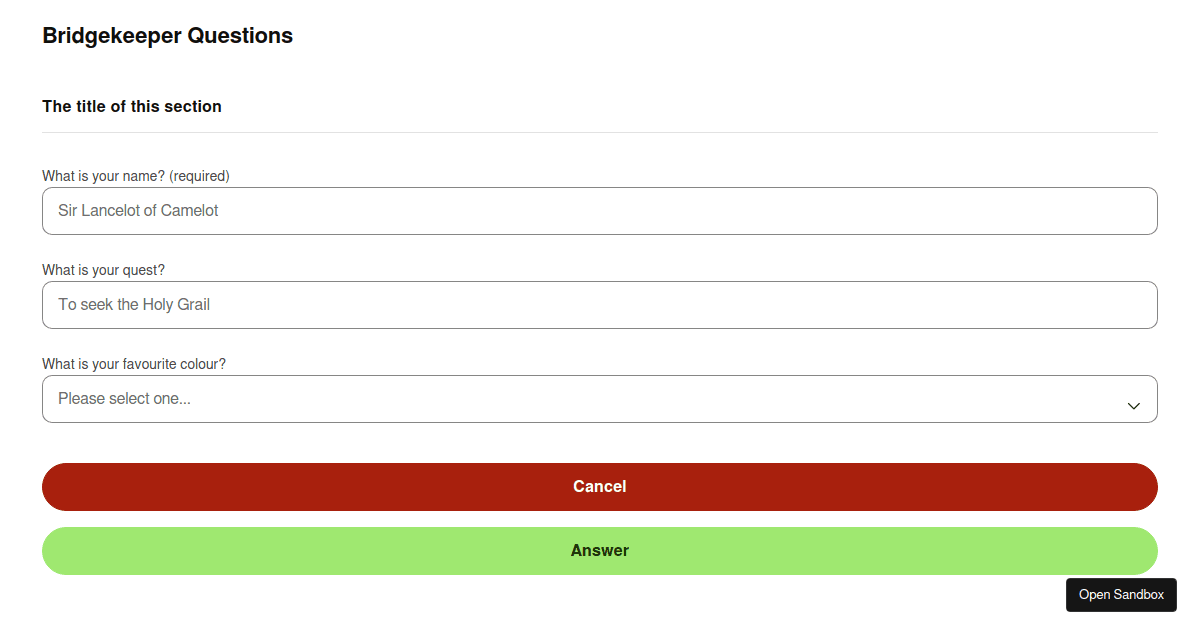Click the '(required)' text beside name label
Screen dimensions: 1200x630
199,176
